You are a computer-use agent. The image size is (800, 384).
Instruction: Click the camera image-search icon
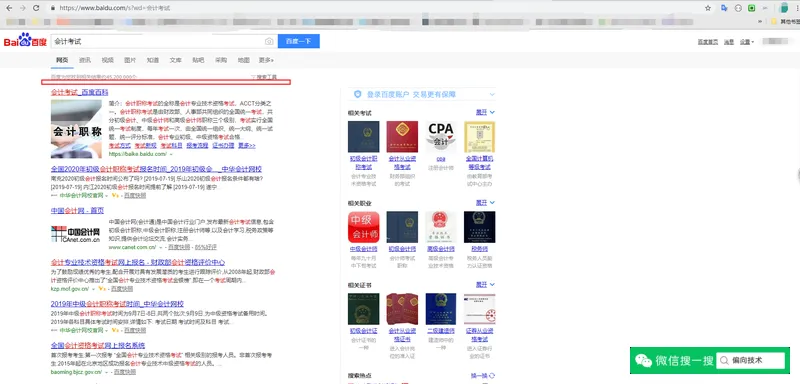click(269, 41)
